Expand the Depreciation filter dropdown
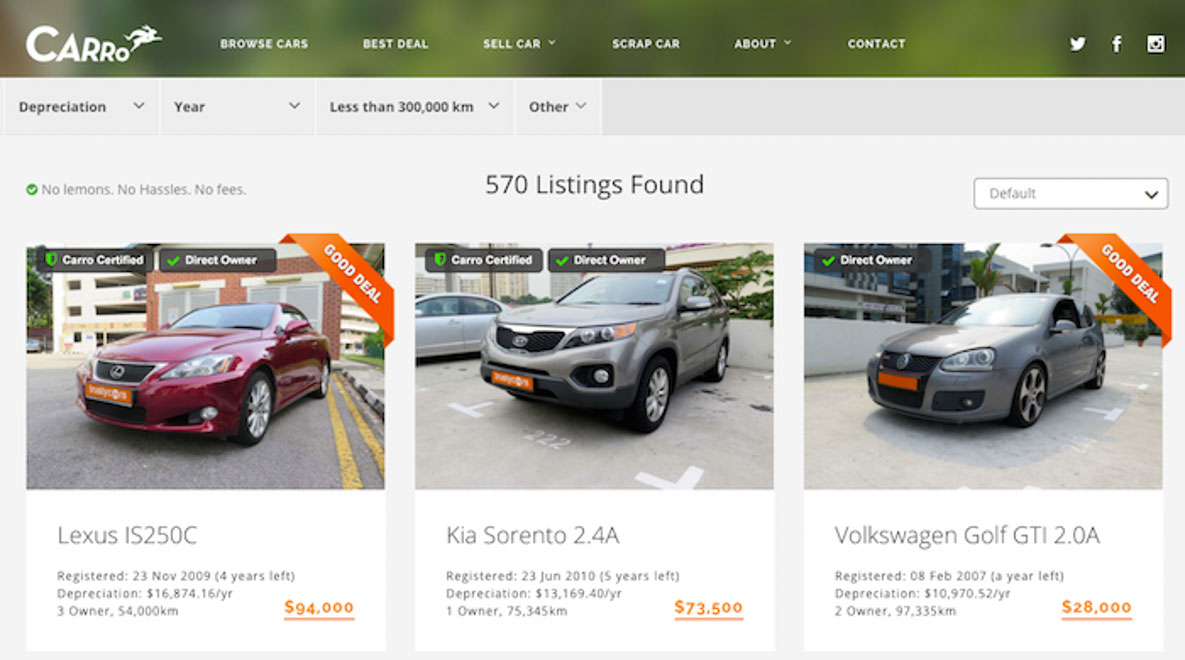Screen dimensions: 1185x660 [x=81, y=107]
